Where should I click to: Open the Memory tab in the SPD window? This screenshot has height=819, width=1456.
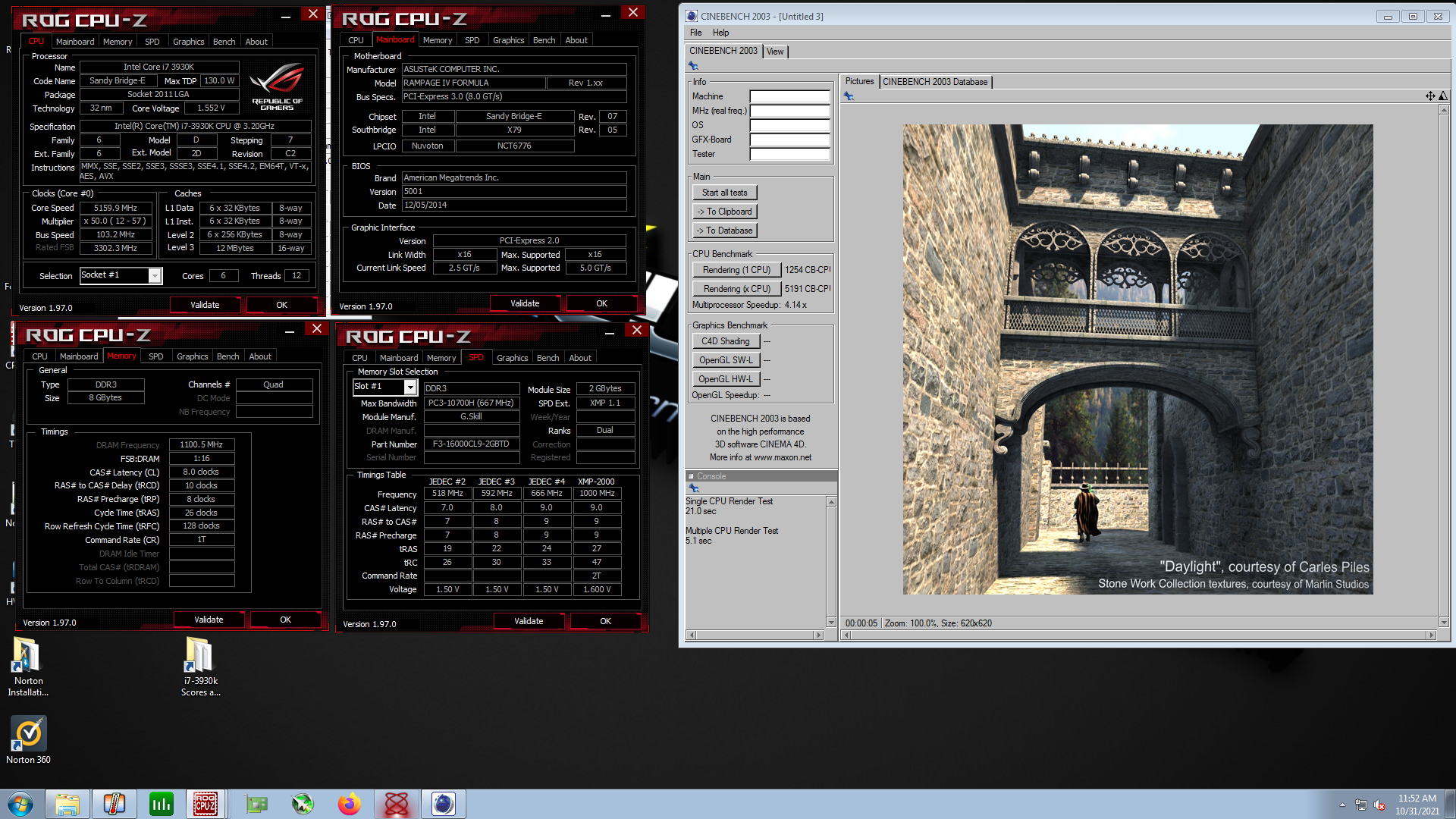441,358
